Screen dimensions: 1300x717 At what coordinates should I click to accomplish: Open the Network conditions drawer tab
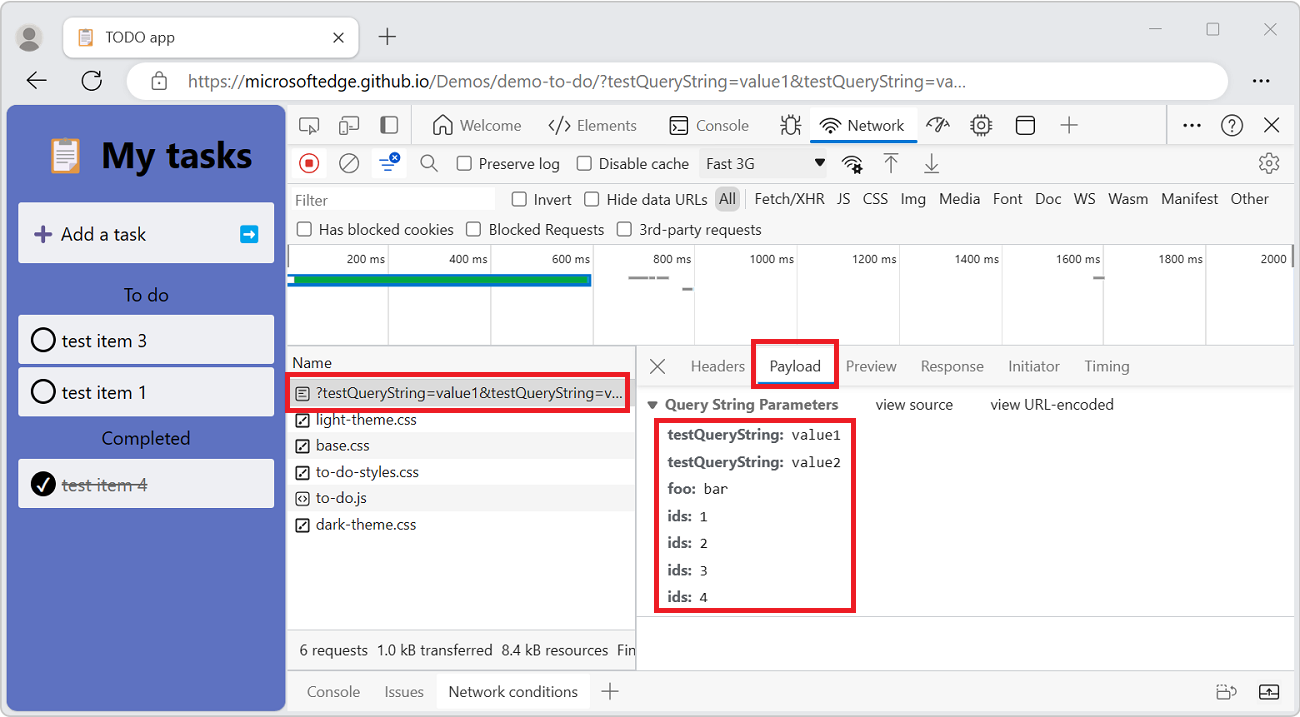[513, 691]
